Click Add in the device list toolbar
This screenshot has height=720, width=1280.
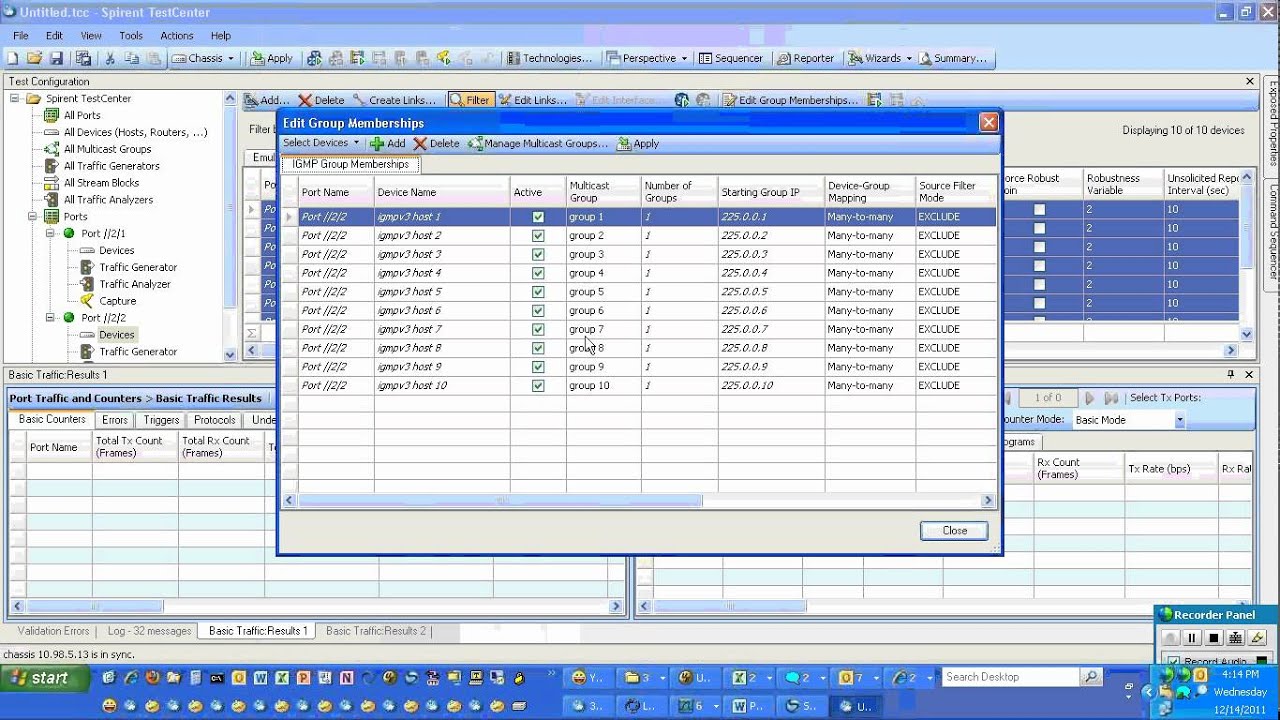pos(267,100)
